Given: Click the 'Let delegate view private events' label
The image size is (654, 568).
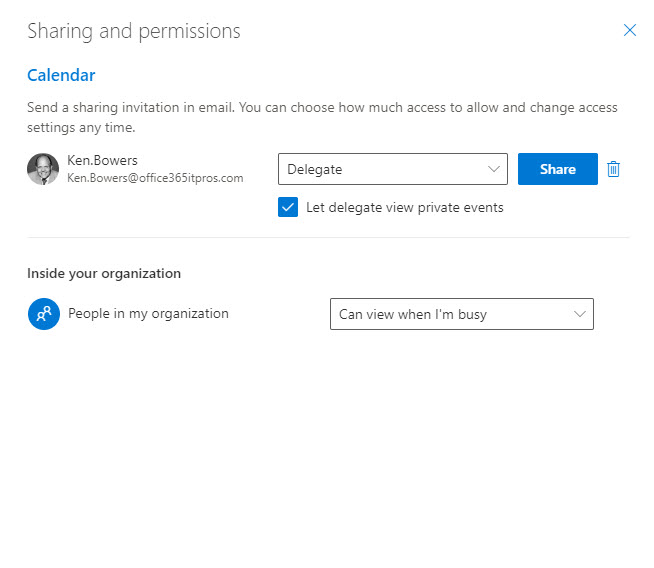Looking at the screenshot, I should point(405,208).
